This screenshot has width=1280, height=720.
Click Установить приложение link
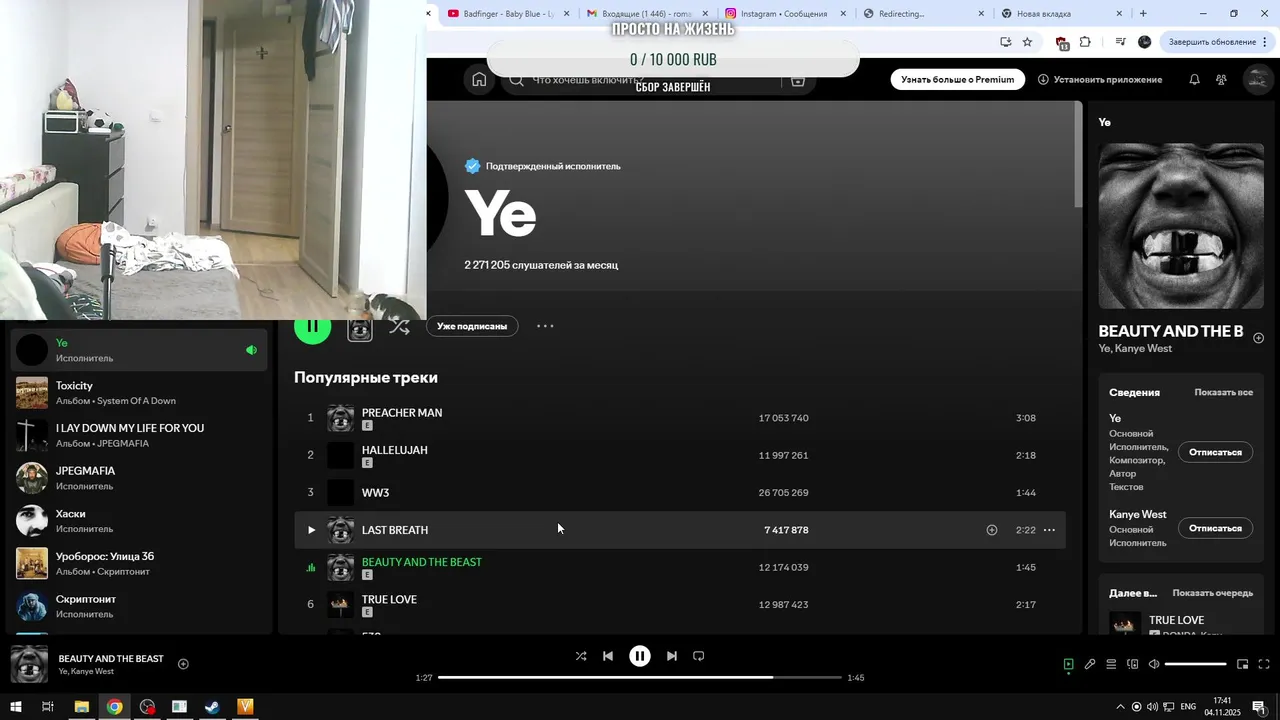click(1100, 80)
